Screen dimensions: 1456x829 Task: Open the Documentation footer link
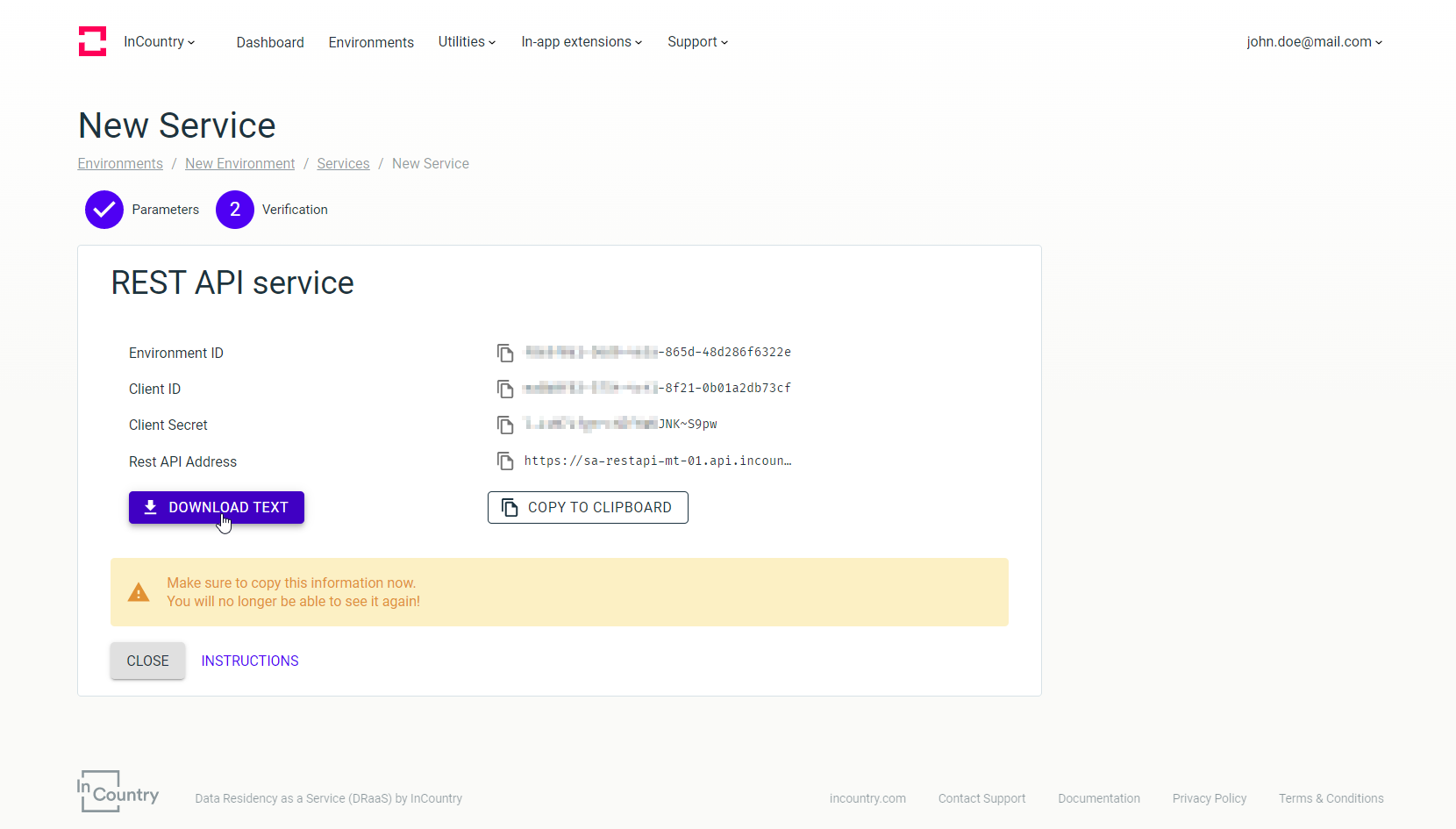coord(1099,798)
